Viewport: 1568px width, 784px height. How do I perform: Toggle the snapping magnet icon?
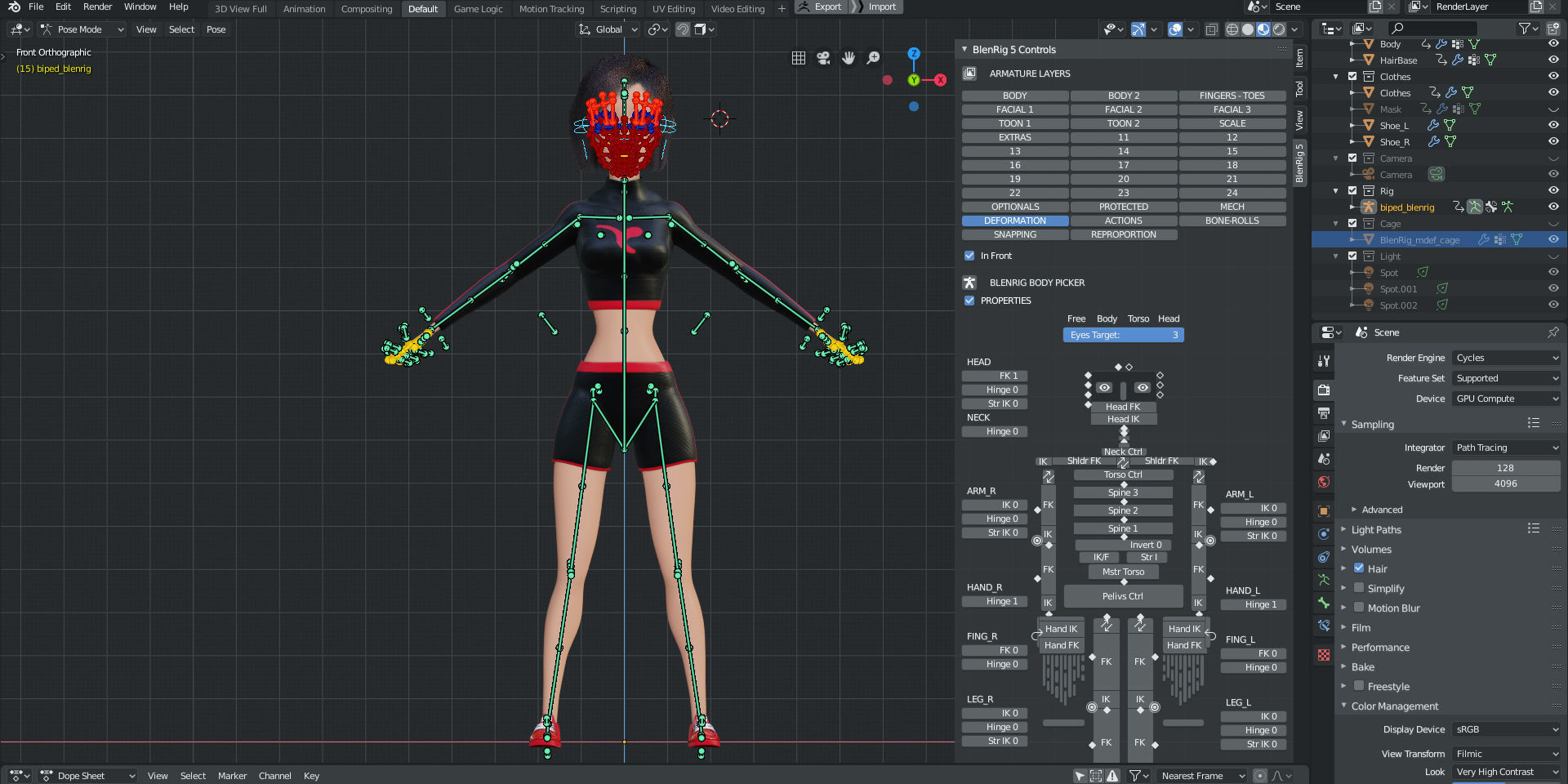tap(684, 29)
